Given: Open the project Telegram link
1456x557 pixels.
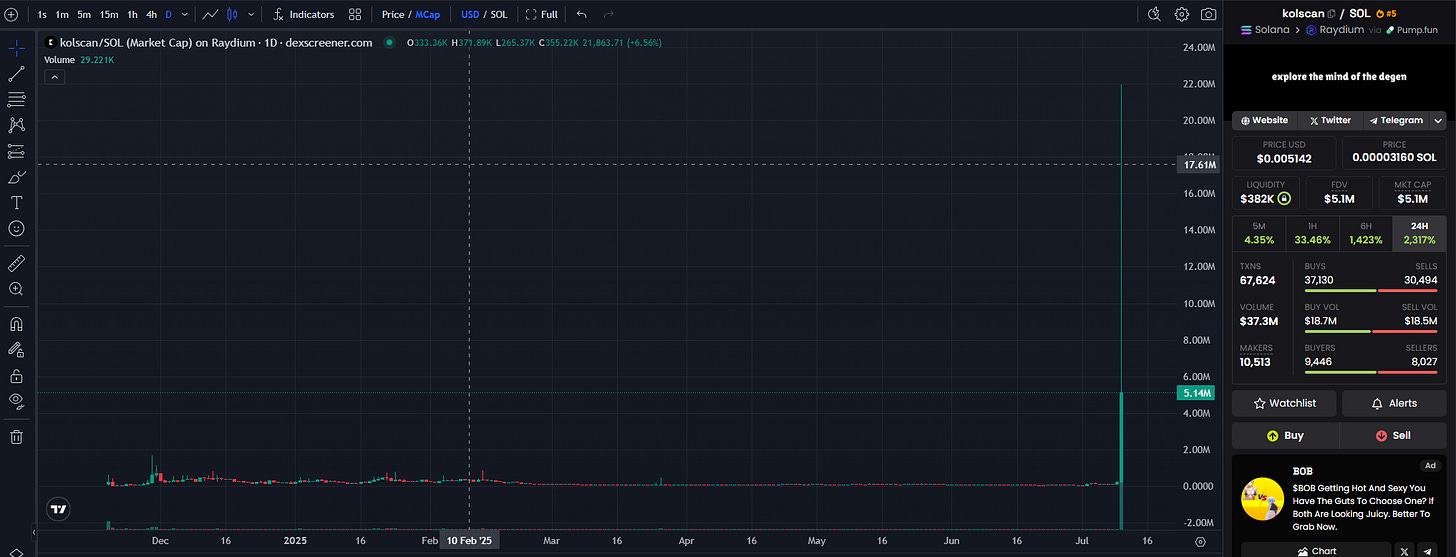Looking at the screenshot, I should 1395,120.
